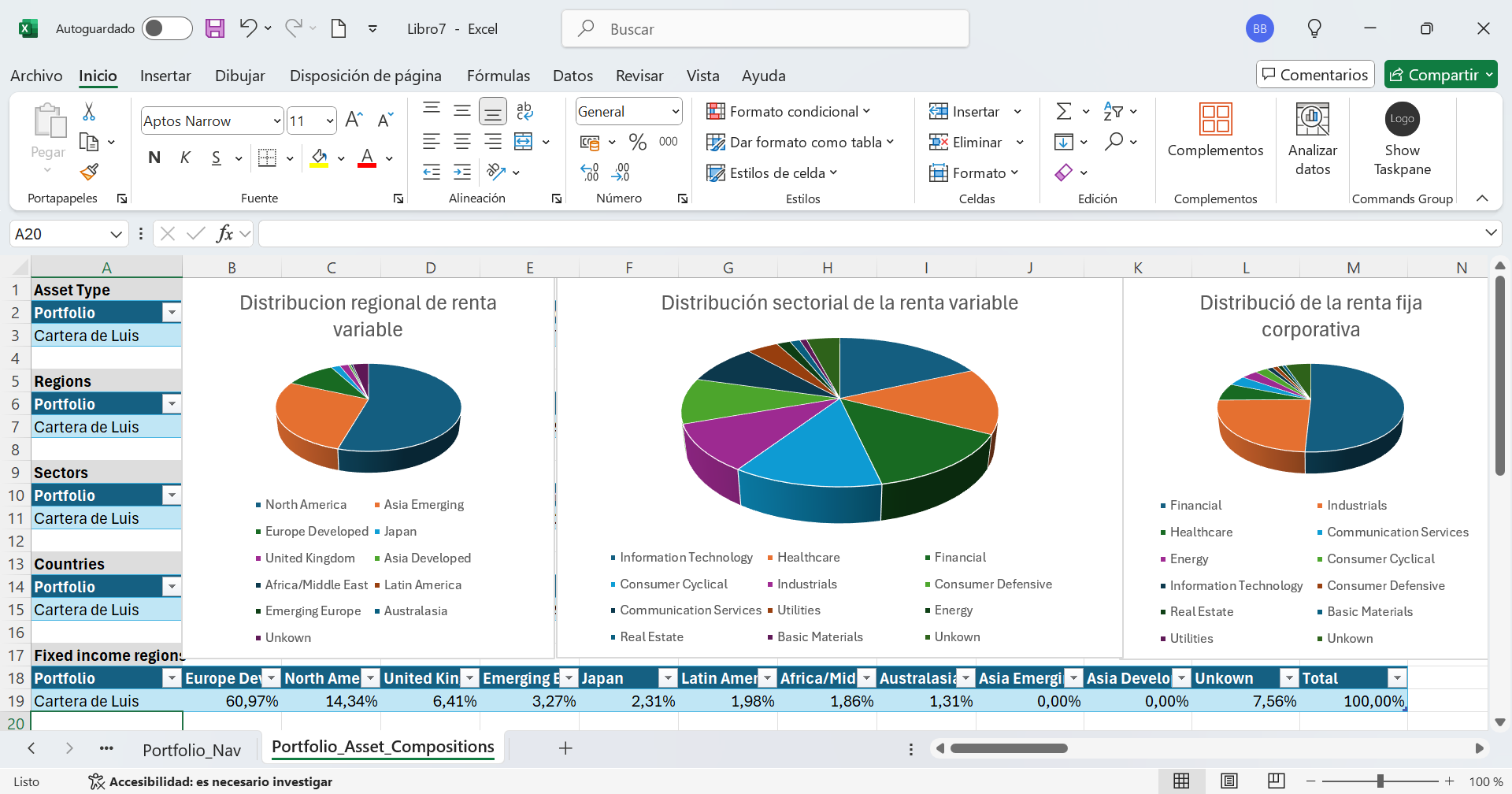Toggle the Autoguardado switch
Image resolution: width=1512 pixels, height=794 pixels.
167,29
